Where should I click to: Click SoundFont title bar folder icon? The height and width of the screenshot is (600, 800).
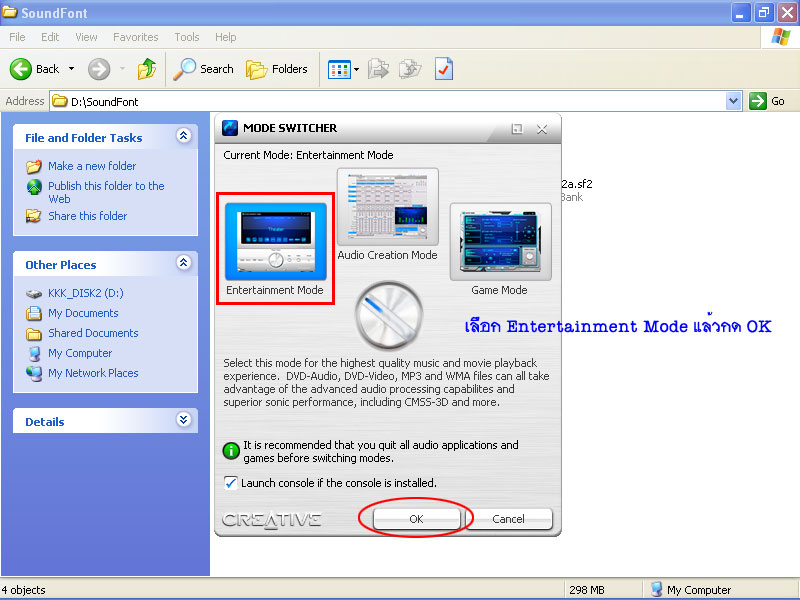[x=10, y=11]
